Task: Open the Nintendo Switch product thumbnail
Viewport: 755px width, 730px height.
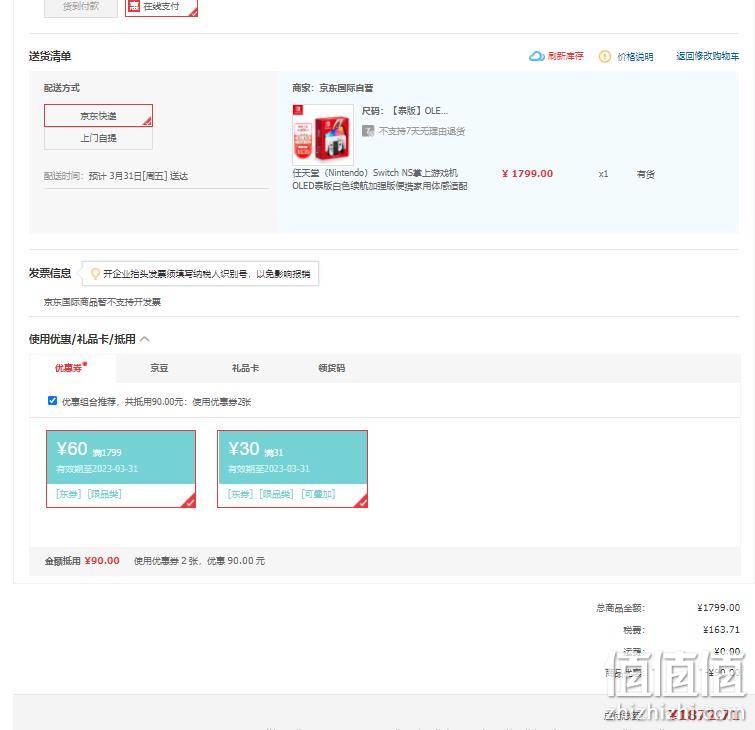Action: point(323,135)
